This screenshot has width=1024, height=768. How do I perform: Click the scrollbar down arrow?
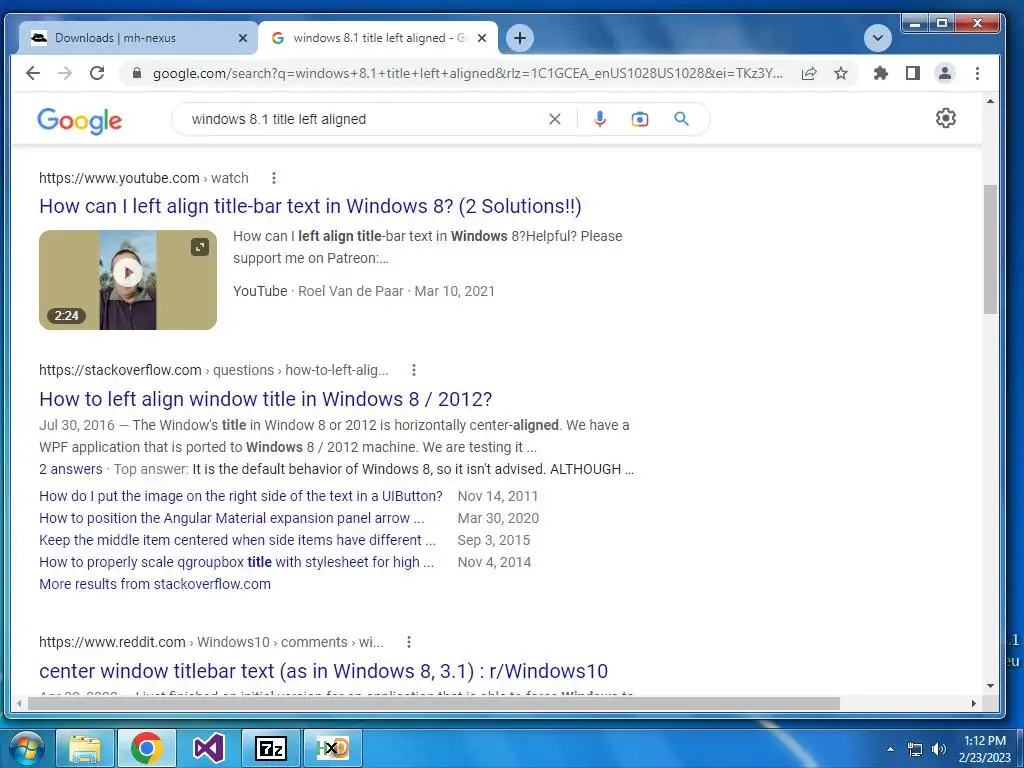(x=990, y=686)
